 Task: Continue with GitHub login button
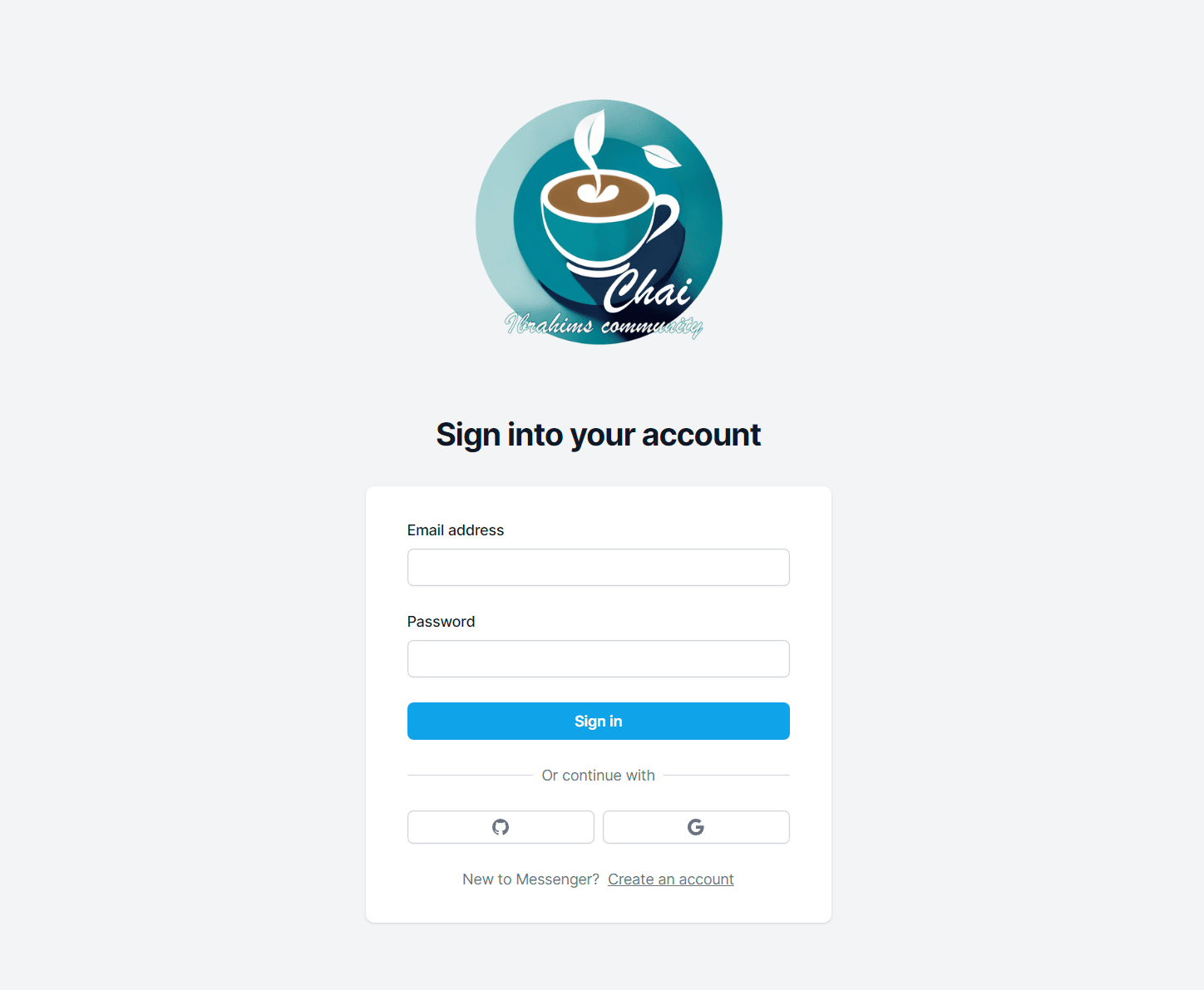tap(501, 827)
